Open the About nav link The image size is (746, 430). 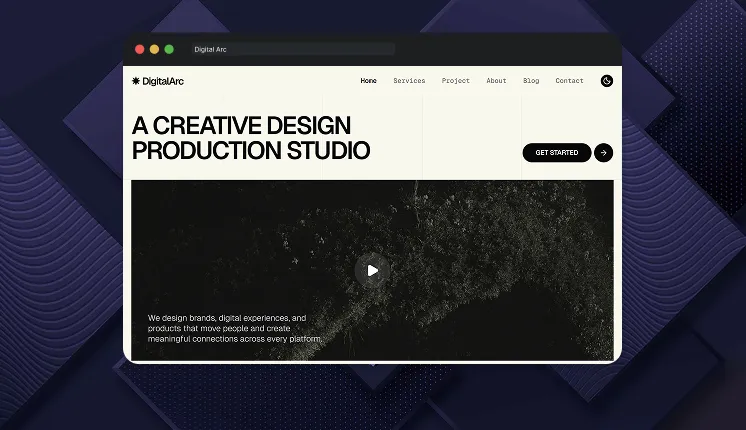(x=496, y=81)
